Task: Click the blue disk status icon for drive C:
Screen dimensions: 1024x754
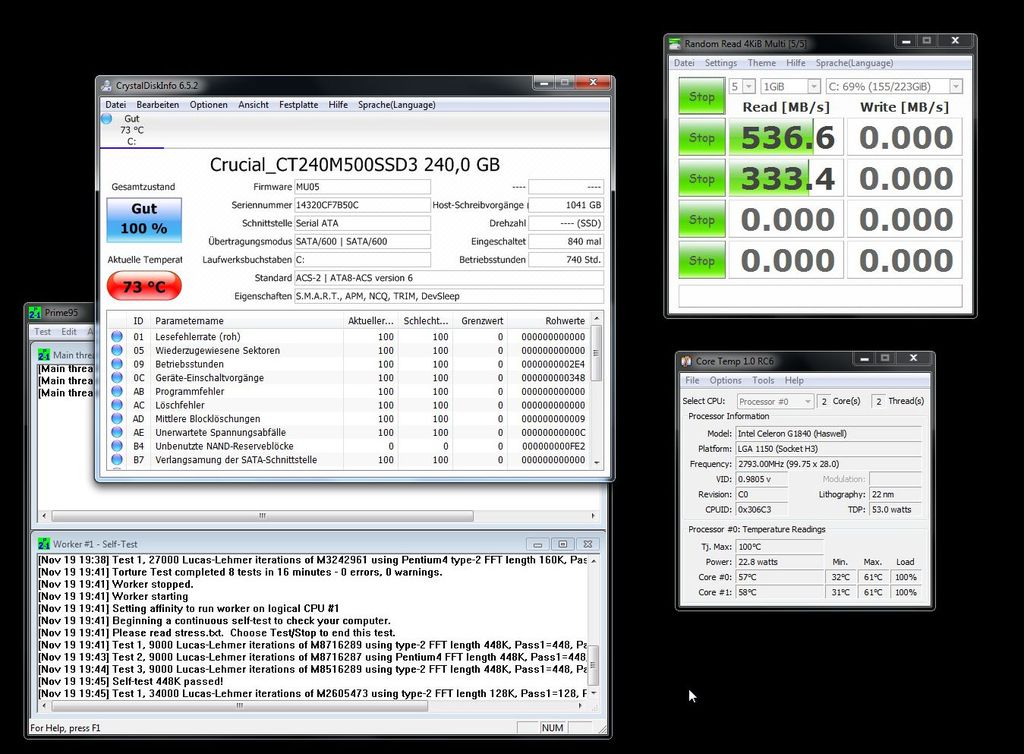Action: (x=106, y=119)
